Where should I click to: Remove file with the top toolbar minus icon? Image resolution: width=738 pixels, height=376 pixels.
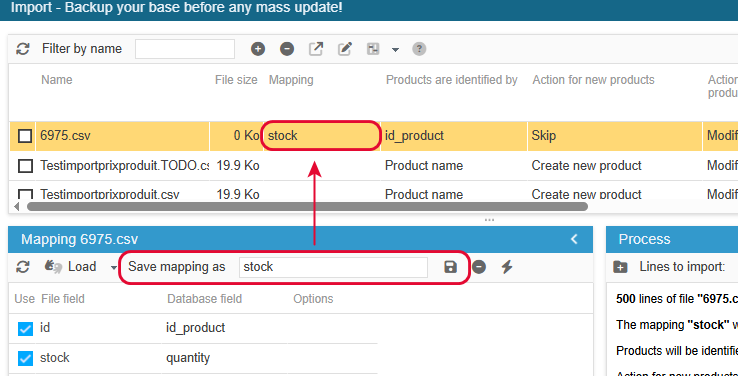tap(287, 49)
